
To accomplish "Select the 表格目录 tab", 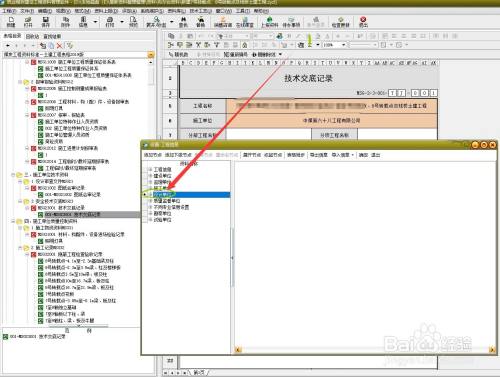I will (x=12, y=36).
